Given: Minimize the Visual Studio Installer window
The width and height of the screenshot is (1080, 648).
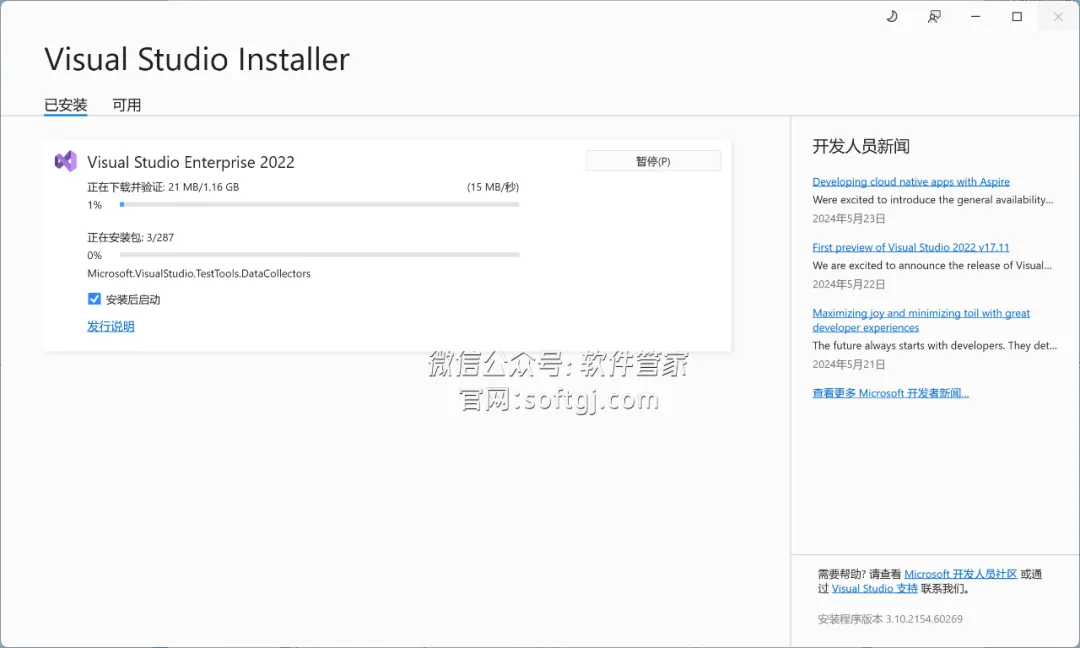Looking at the screenshot, I should [975, 17].
